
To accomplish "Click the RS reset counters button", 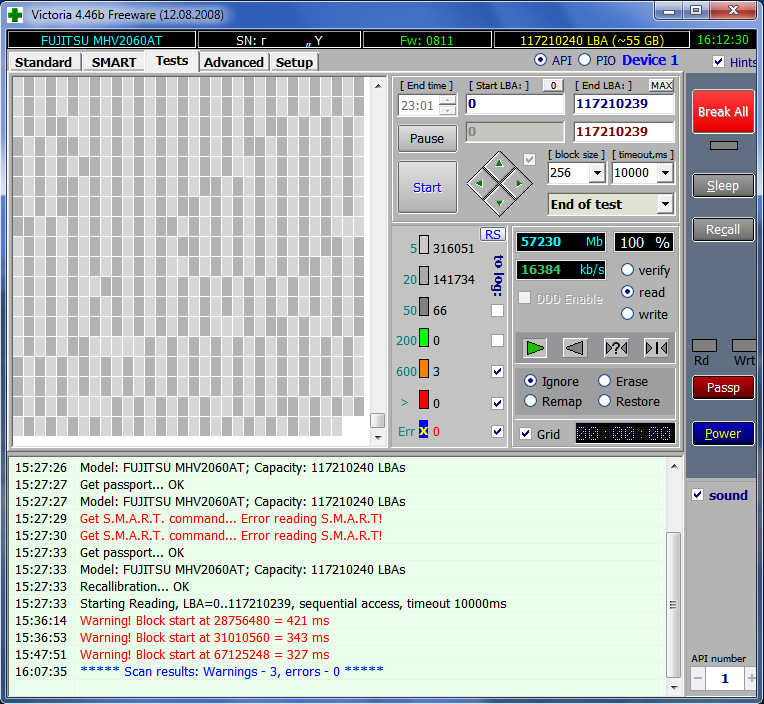I will (492, 234).
